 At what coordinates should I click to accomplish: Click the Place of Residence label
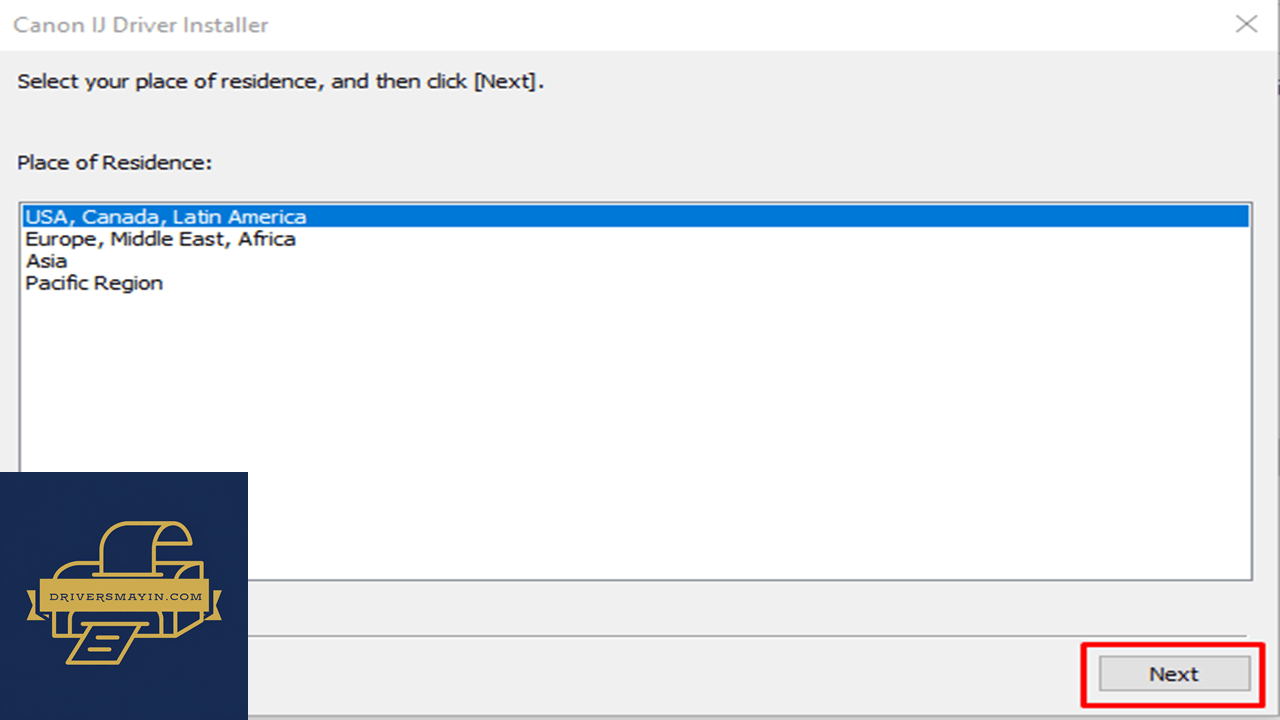(x=114, y=162)
